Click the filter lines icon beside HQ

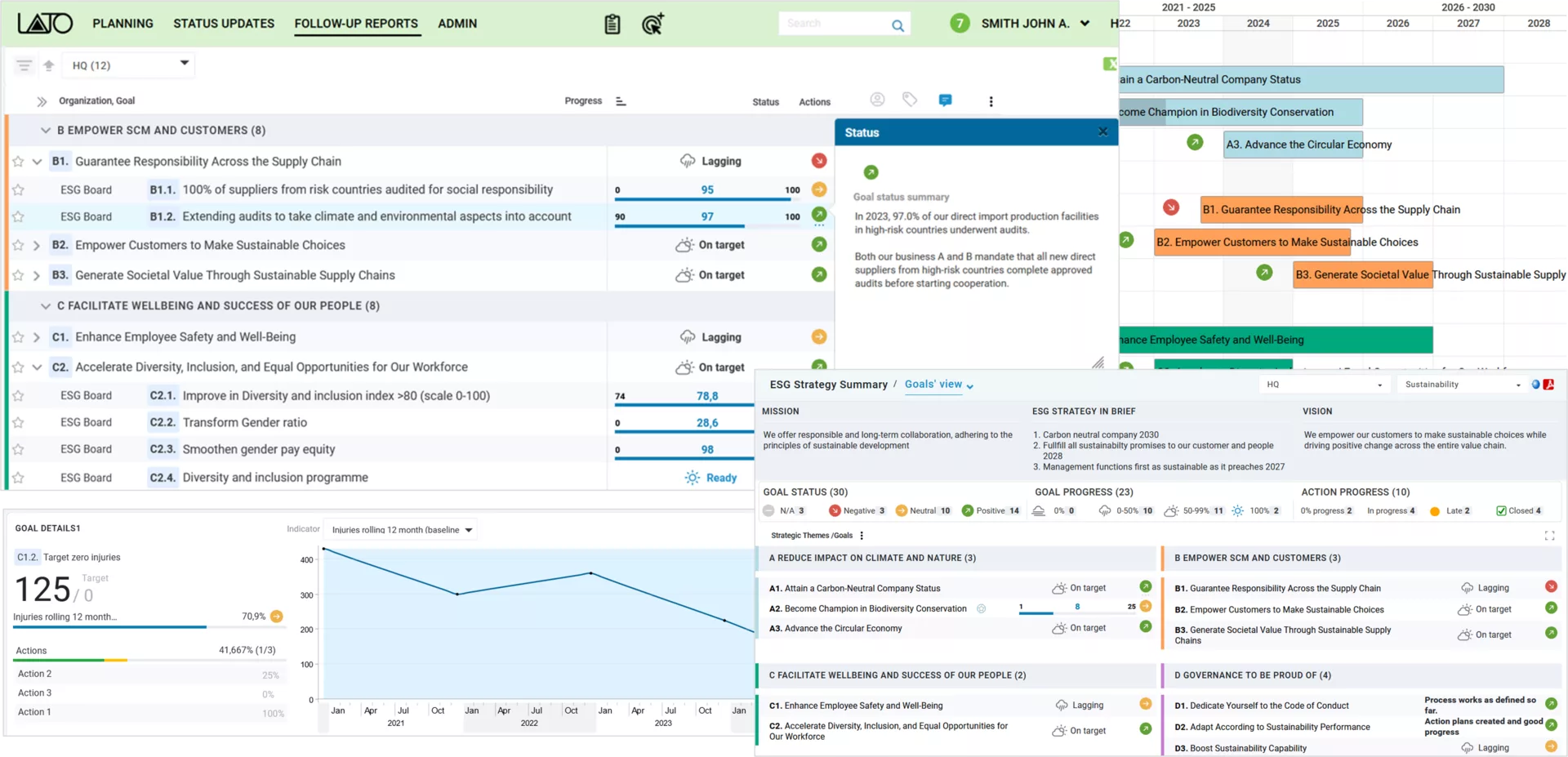[24, 65]
